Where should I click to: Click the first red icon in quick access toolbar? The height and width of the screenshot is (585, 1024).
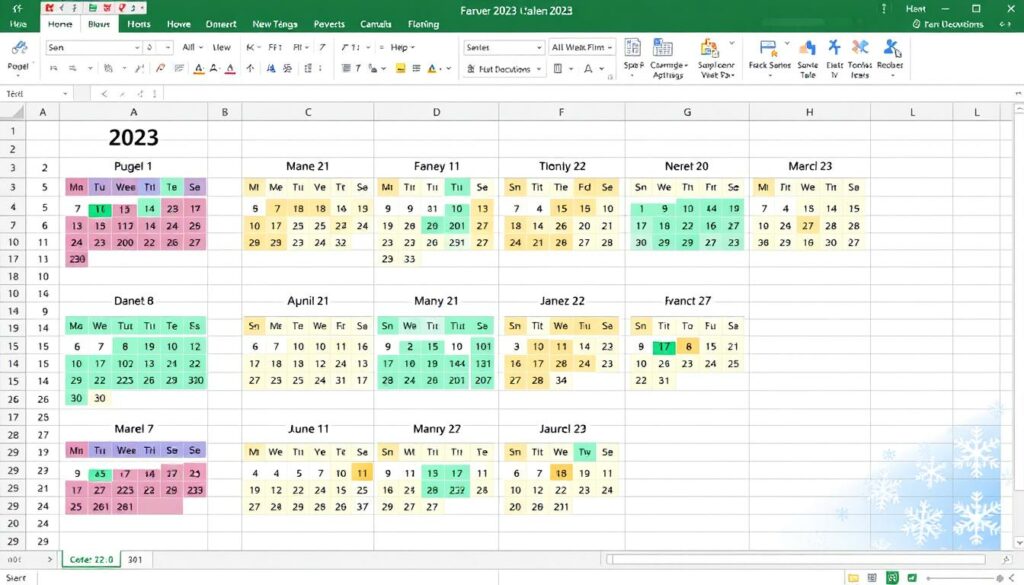click(x=50, y=8)
